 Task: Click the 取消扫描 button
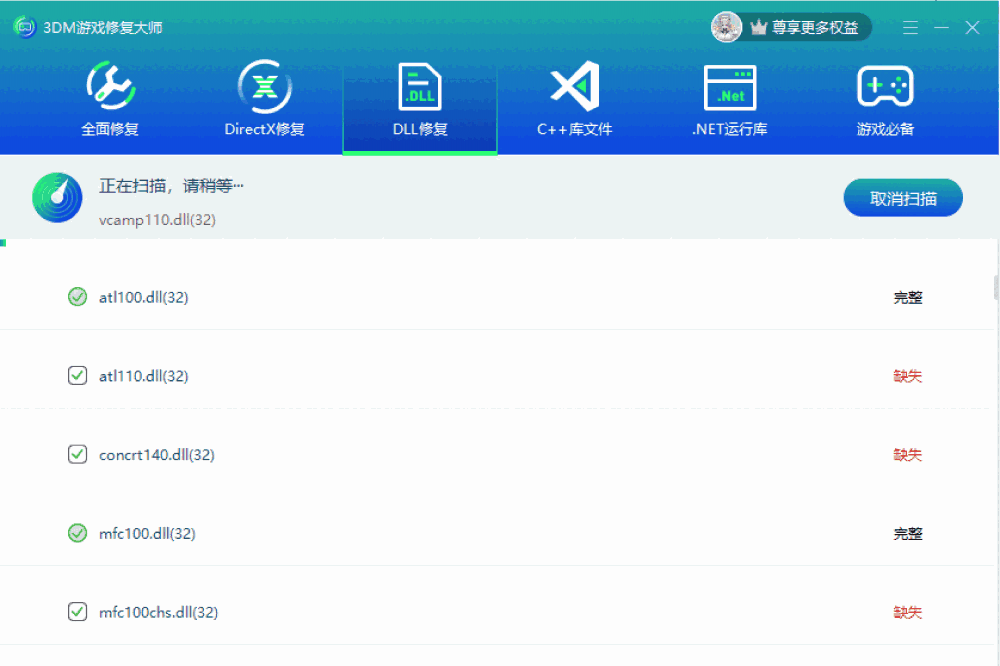(x=903, y=197)
